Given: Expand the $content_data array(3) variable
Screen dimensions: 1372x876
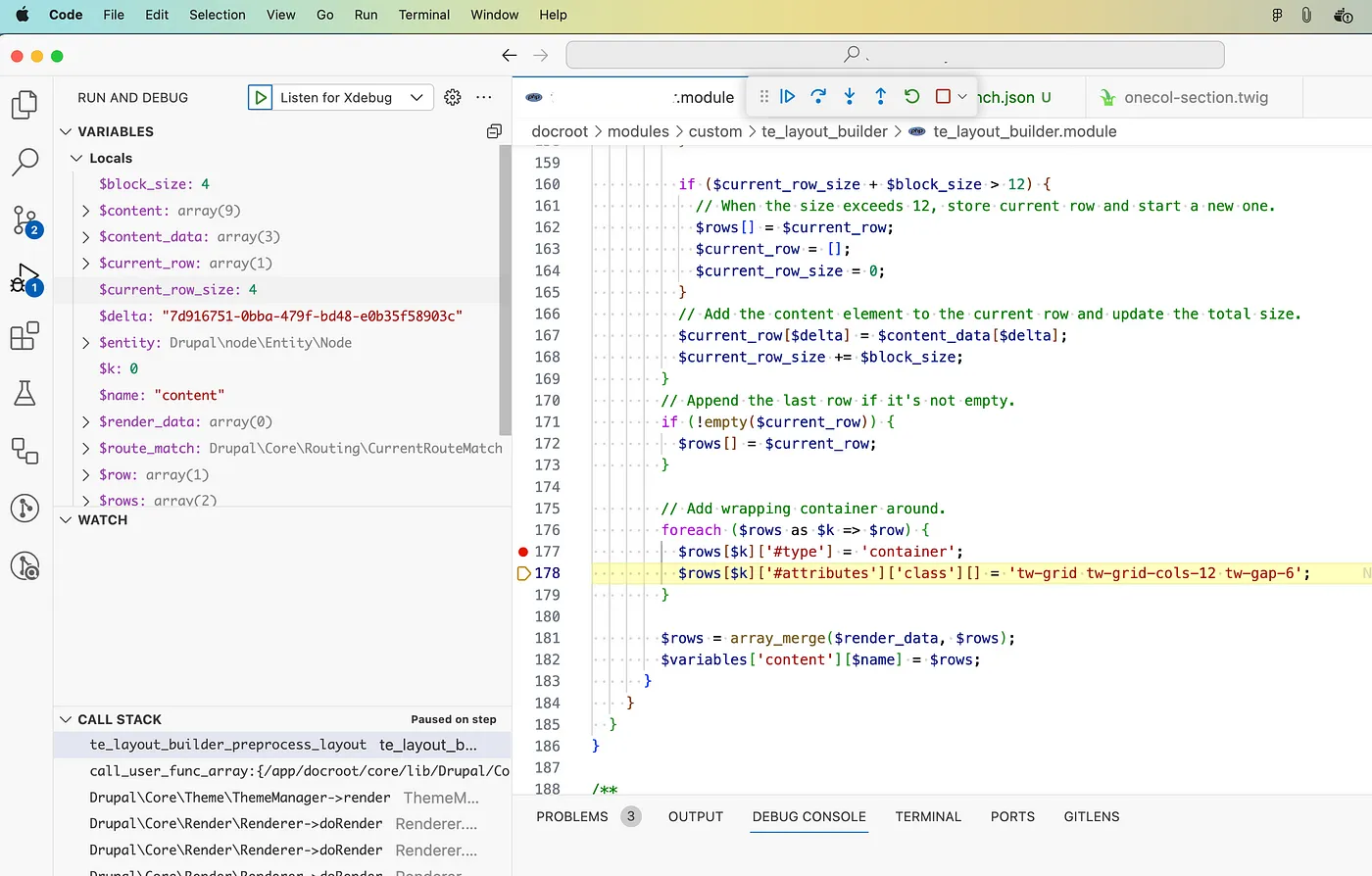Looking at the screenshot, I should [86, 237].
